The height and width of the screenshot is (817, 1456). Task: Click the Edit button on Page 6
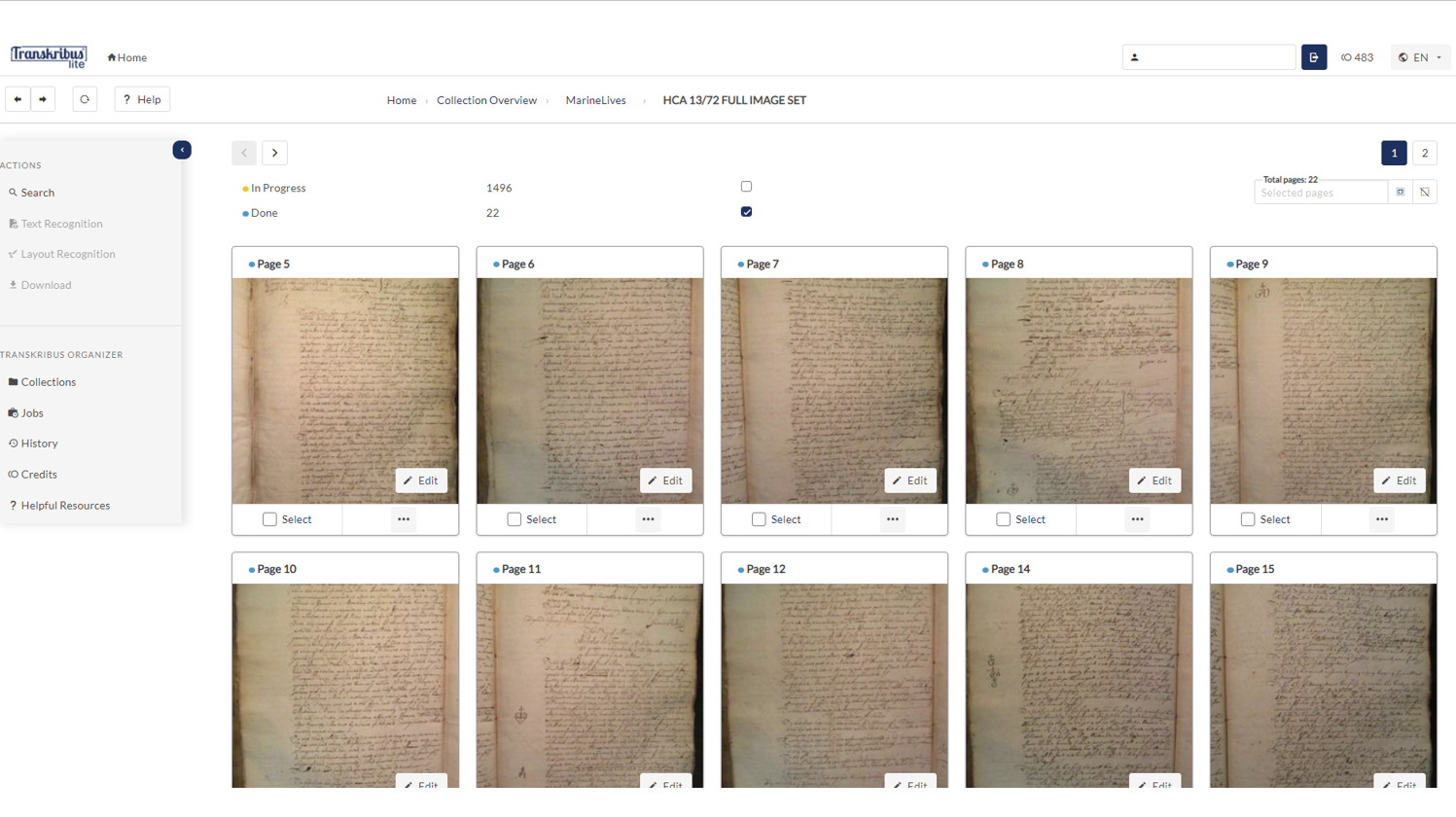pyautogui.click(x=666, y=480)
